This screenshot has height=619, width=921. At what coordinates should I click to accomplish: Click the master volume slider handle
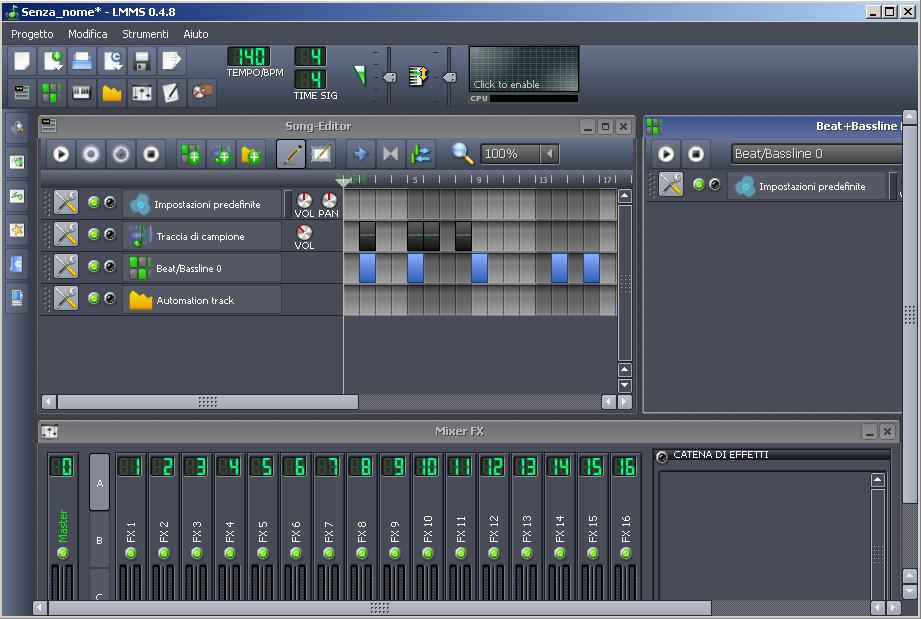[x=389, y=77]
